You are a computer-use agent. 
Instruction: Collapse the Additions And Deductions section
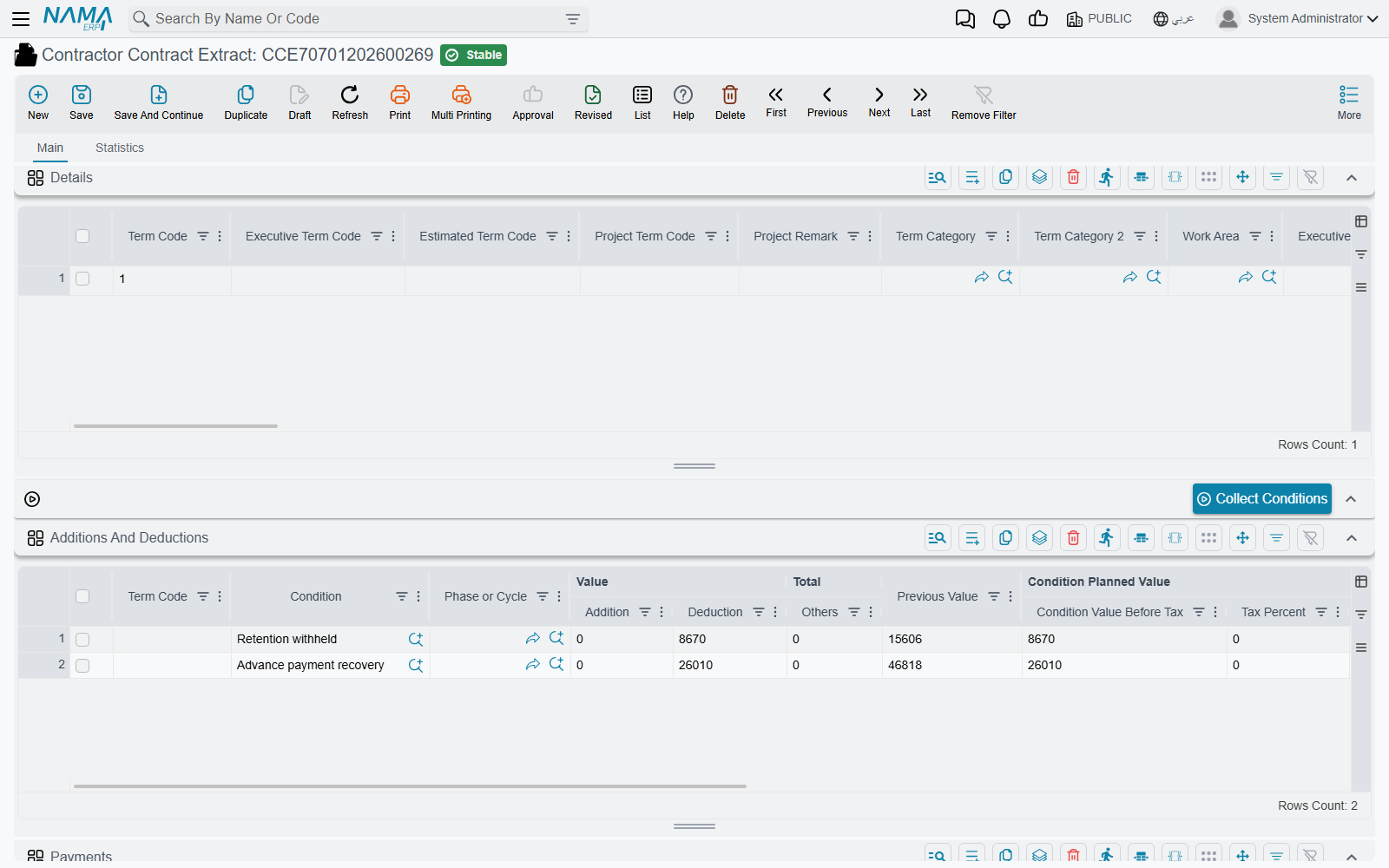1352,538
